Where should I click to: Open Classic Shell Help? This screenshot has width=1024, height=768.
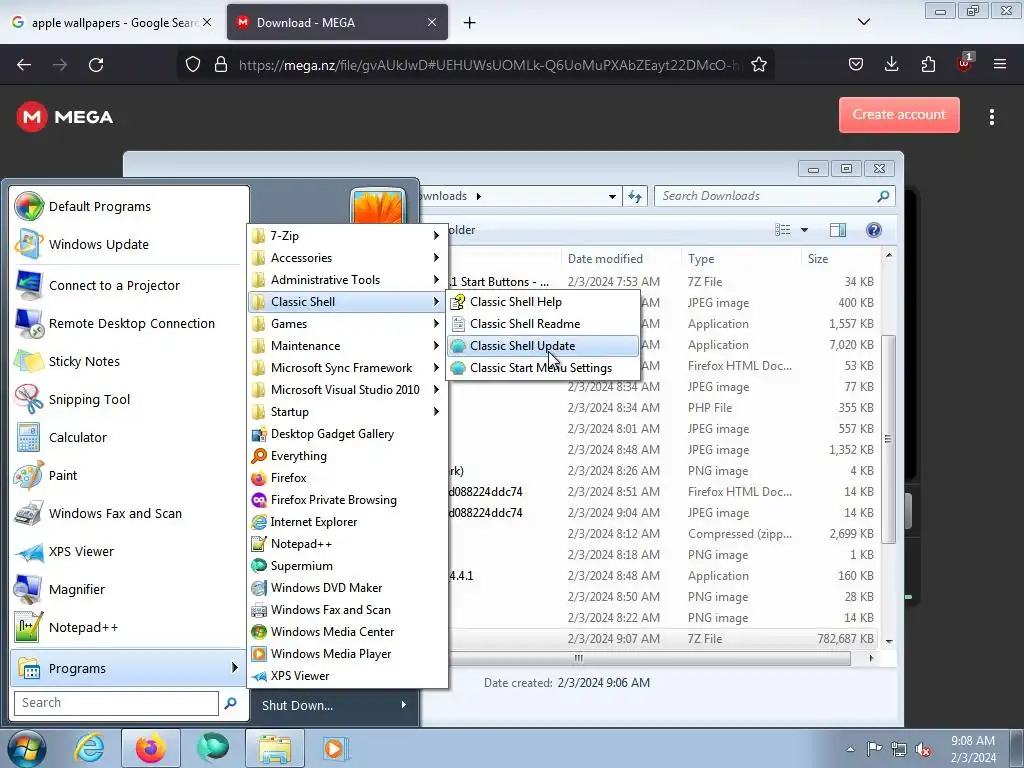pyautogui.click(x=543, y=302)
